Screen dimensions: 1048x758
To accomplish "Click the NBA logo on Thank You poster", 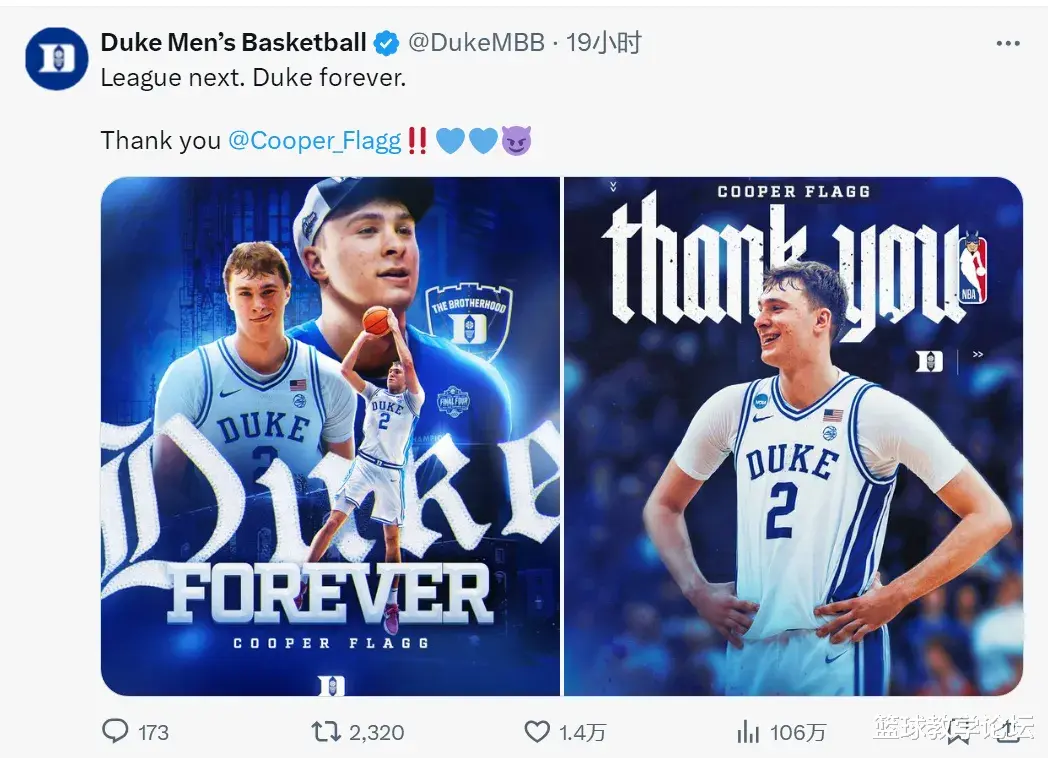I will pyautogui.click(x=972, y=268).
